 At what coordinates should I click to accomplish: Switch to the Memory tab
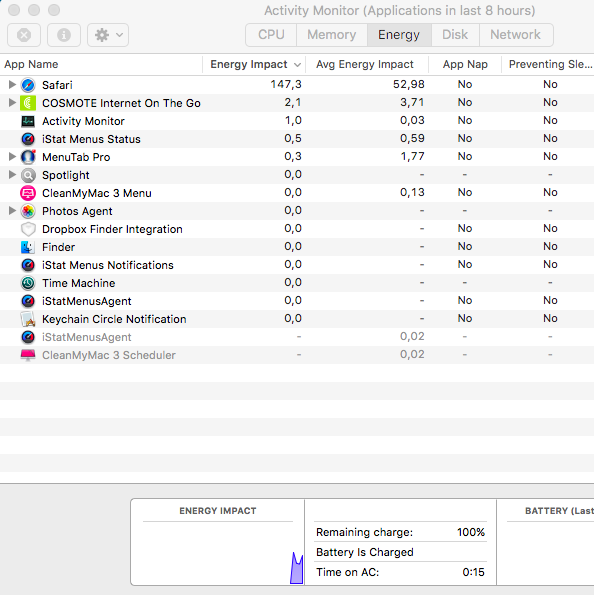pos(332,35)
